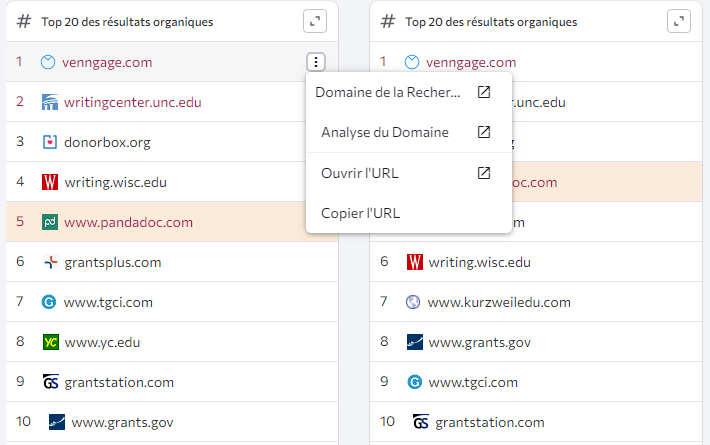710x445 pixels.
Task: Click www.grants.gov favicon in right list
Action: (415, 342)
